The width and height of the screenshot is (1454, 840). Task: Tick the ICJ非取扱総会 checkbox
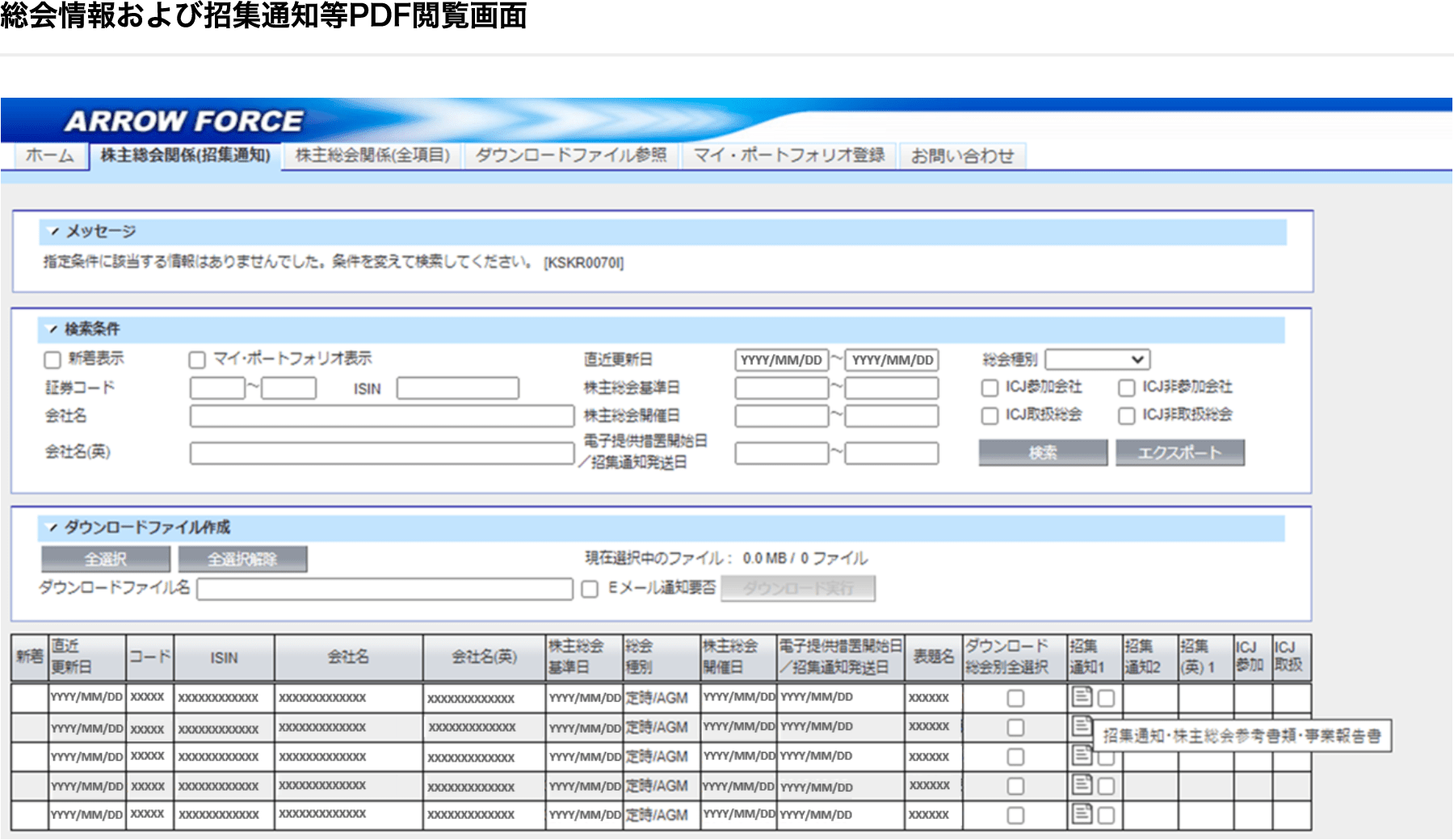click(x=1127, y=416)
